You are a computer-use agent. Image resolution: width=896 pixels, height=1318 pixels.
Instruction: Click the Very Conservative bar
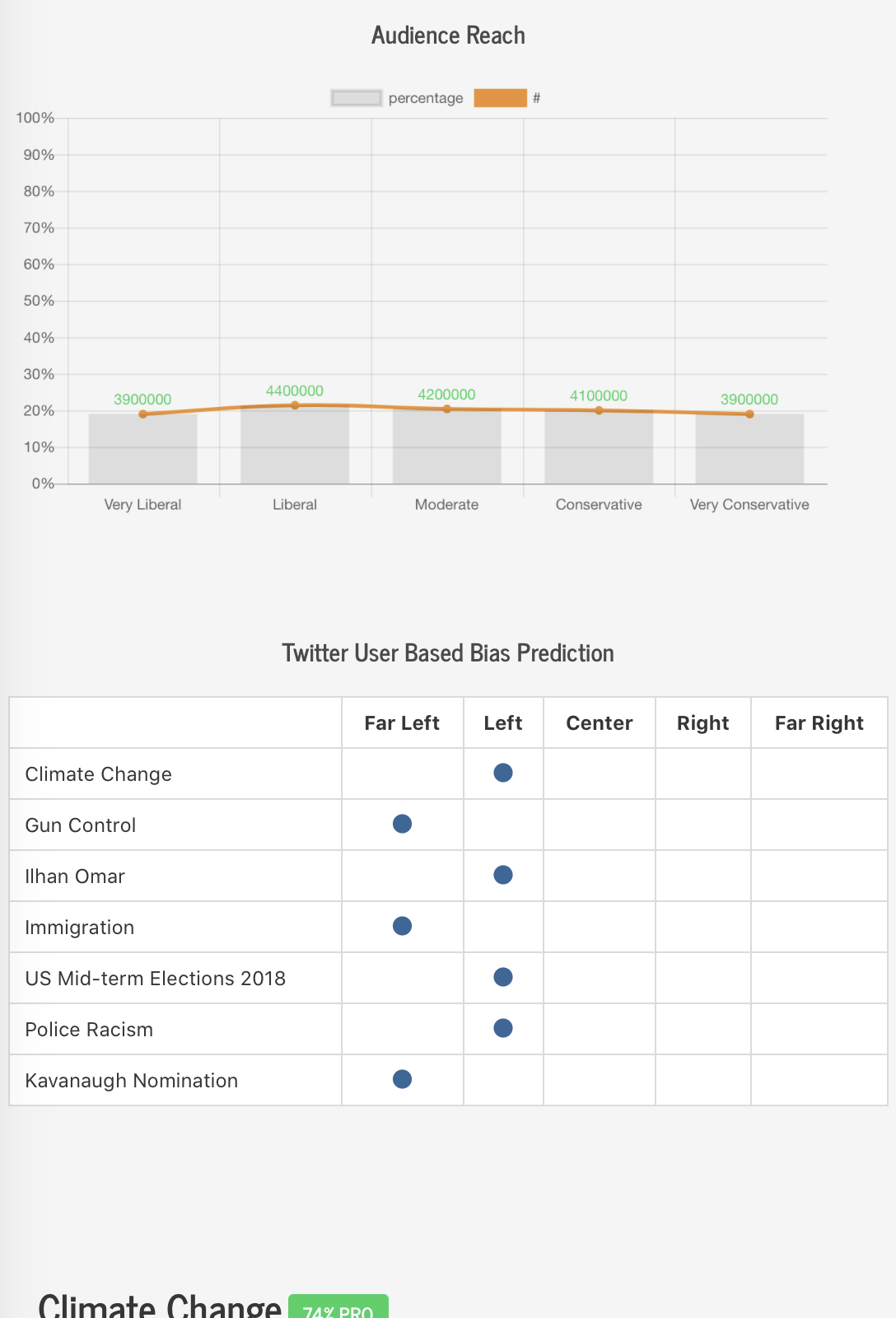(749, 449)
